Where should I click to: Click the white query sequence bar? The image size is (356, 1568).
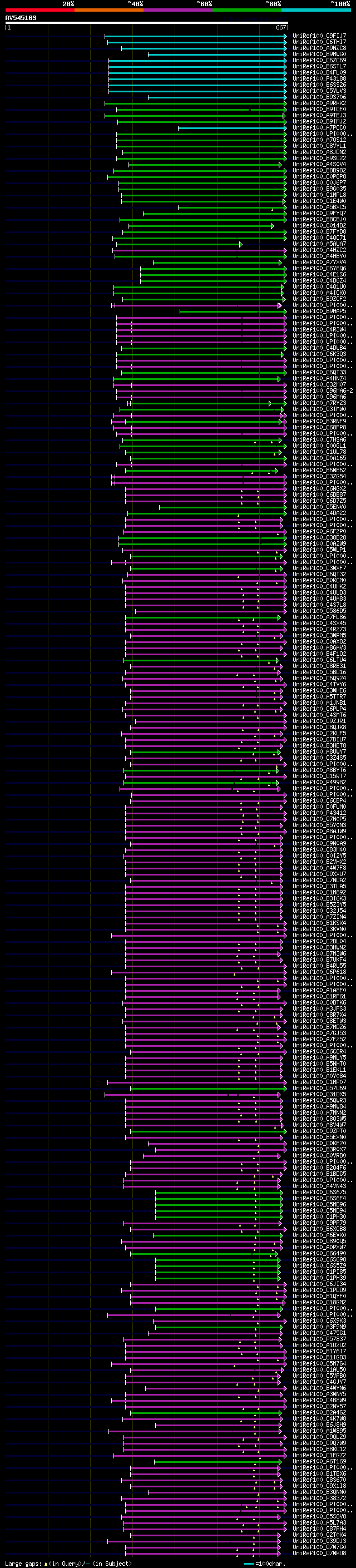point(147,23)
